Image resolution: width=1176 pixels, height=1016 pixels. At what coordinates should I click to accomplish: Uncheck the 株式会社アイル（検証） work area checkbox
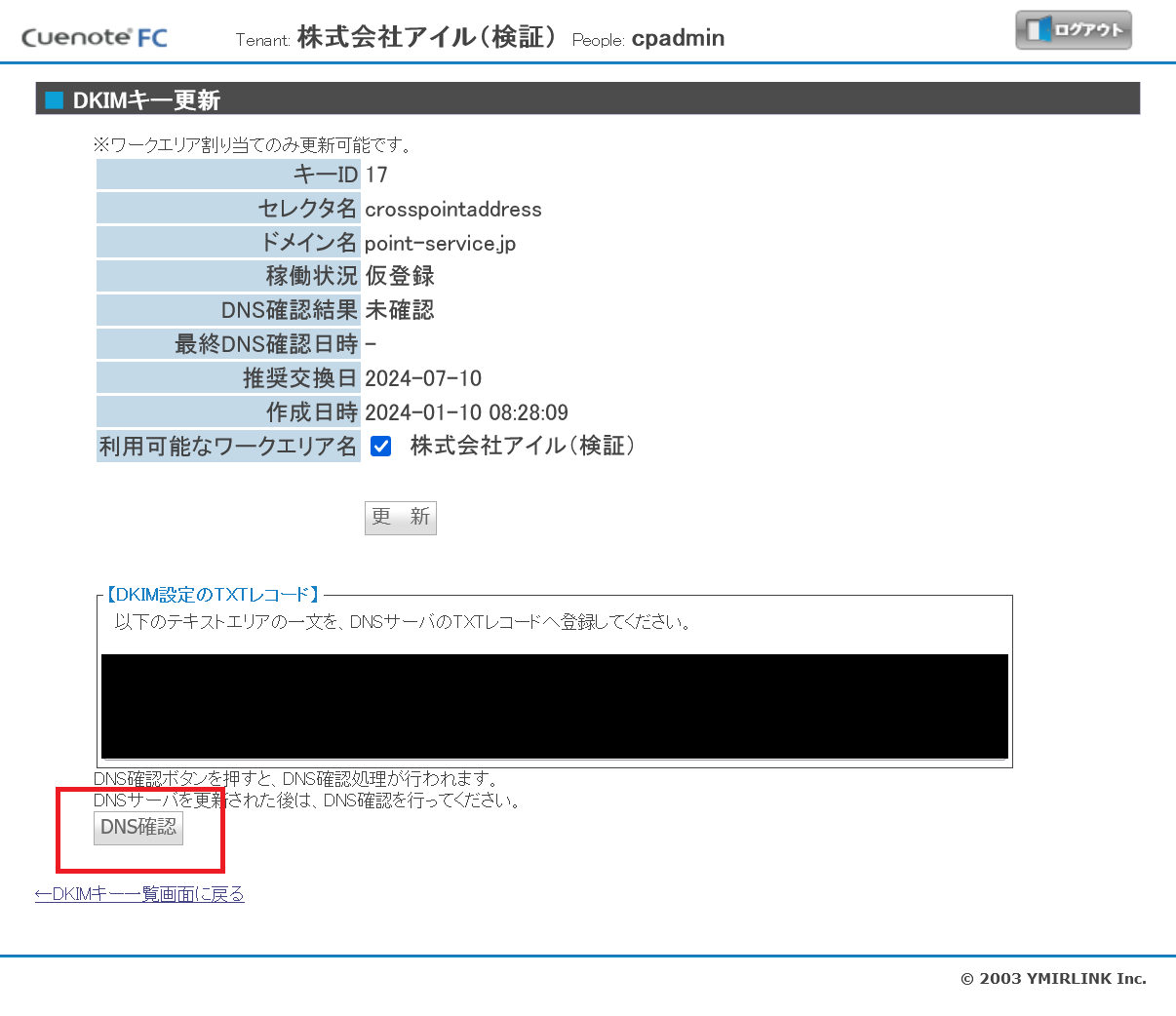(379, 446)
